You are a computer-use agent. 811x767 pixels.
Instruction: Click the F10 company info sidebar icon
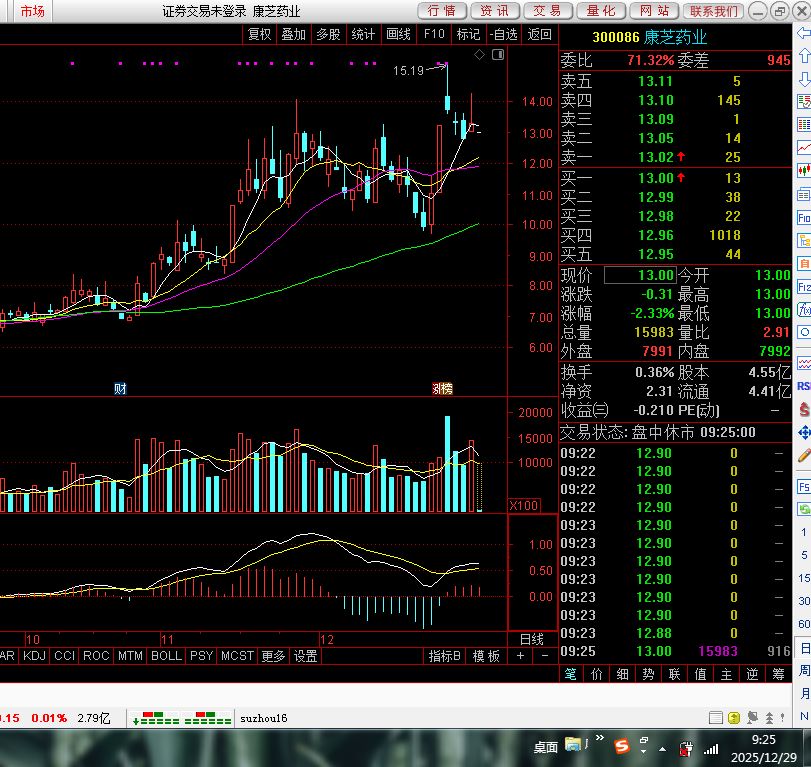[804, 218]
